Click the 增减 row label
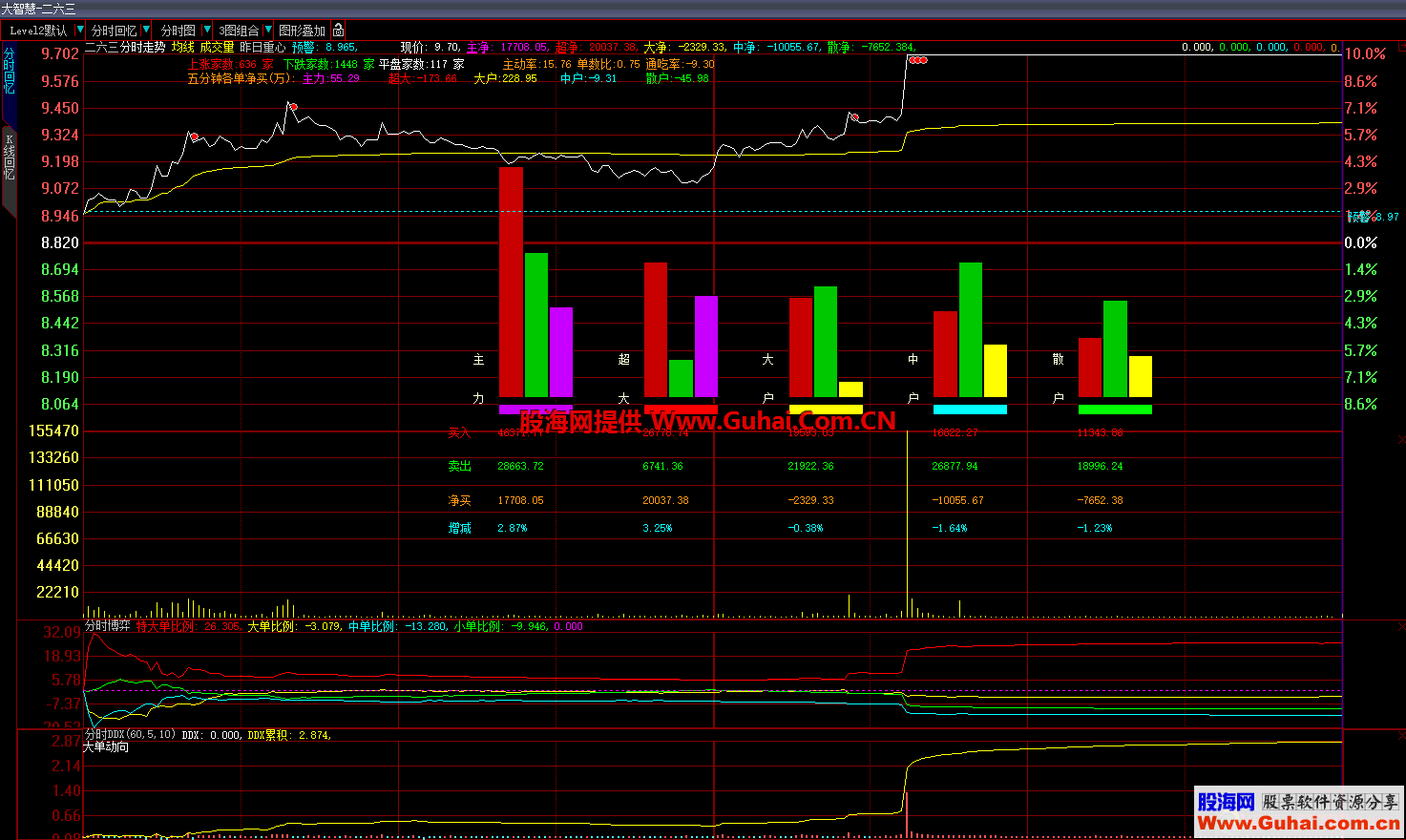 coord(460,528)
